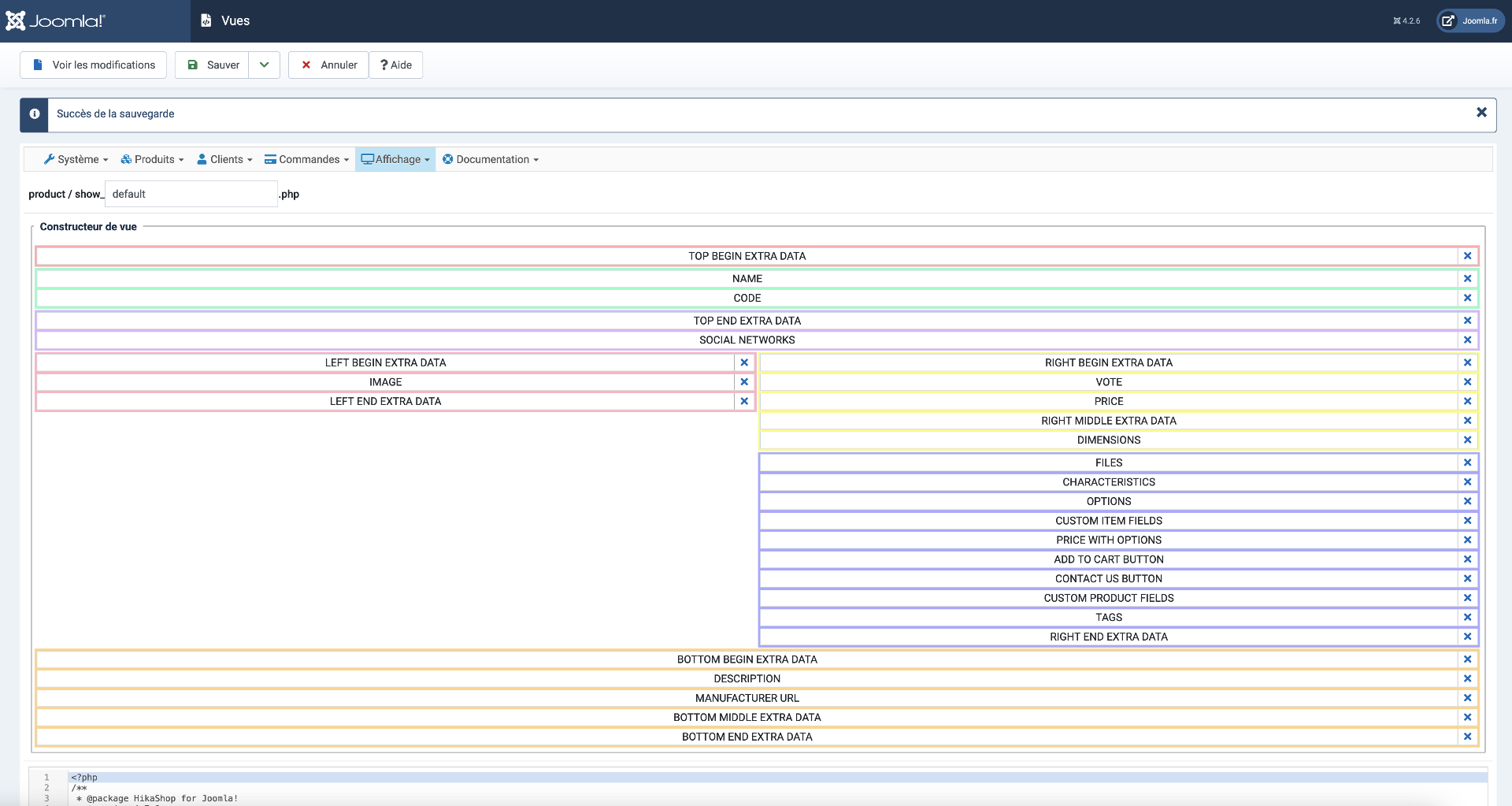Select the PRICE block in view builder

(1108, 402)
